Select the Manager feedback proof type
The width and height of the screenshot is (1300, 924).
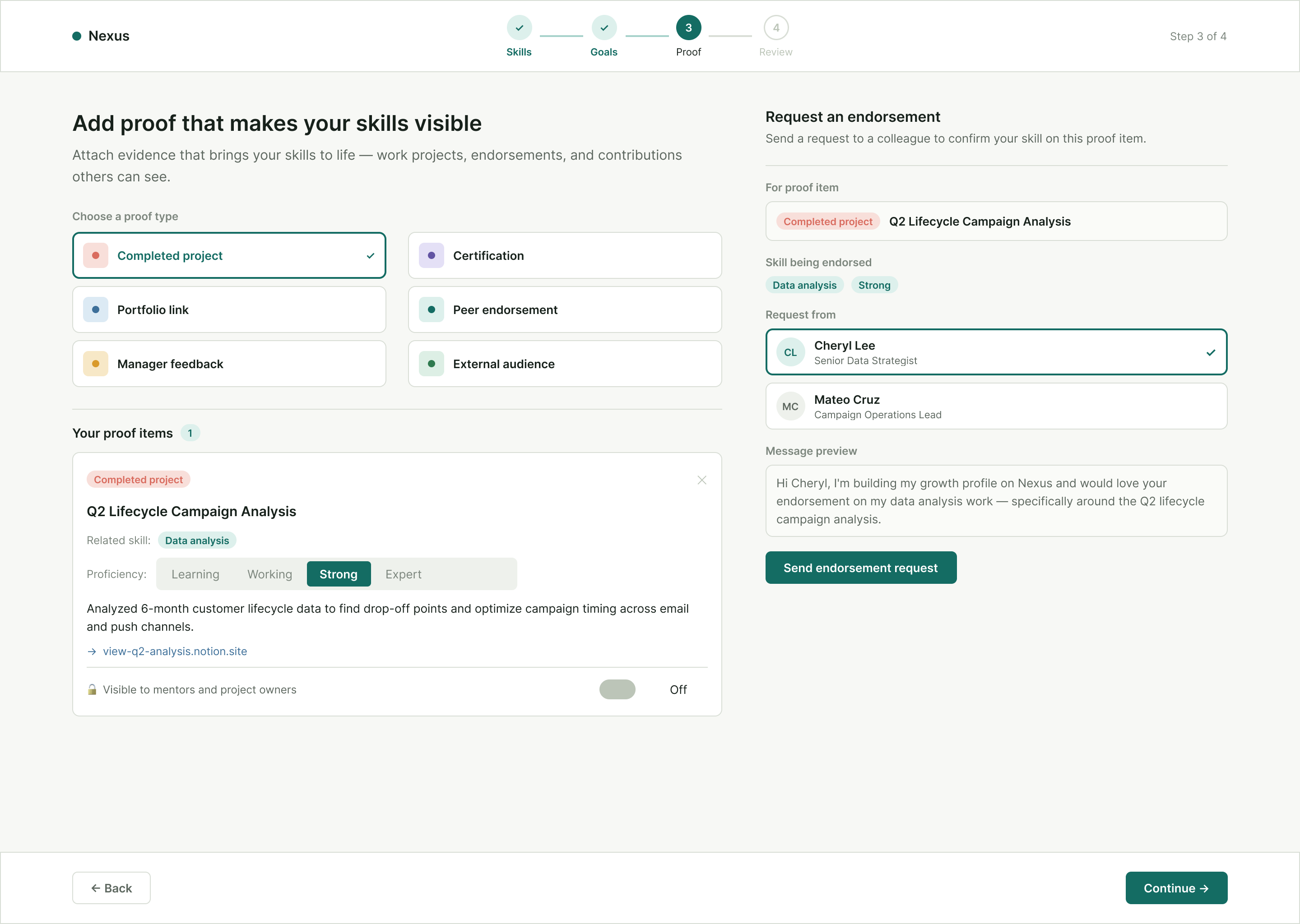pos(229,364)
